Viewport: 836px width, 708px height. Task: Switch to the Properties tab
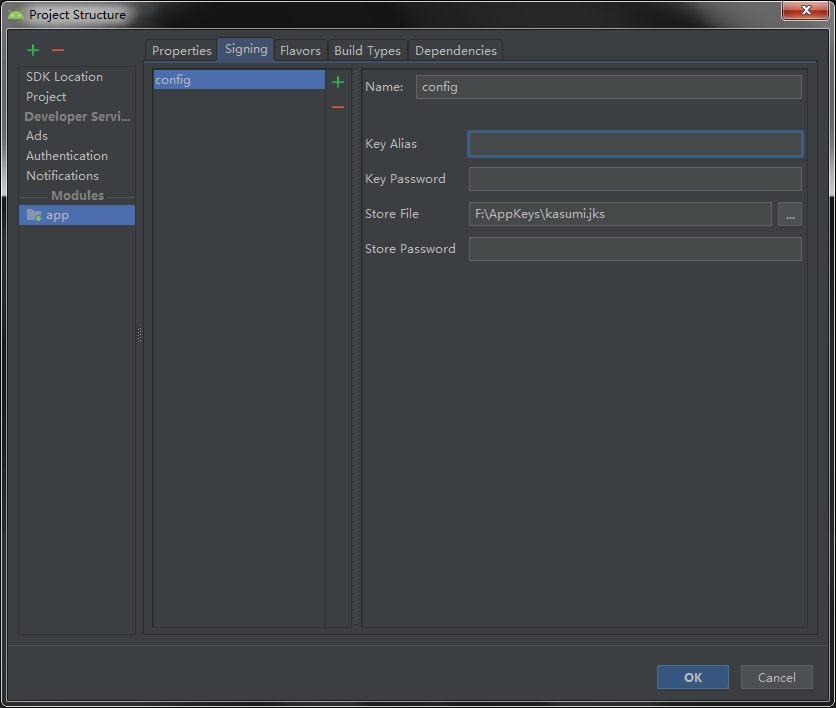click(181, 50)
